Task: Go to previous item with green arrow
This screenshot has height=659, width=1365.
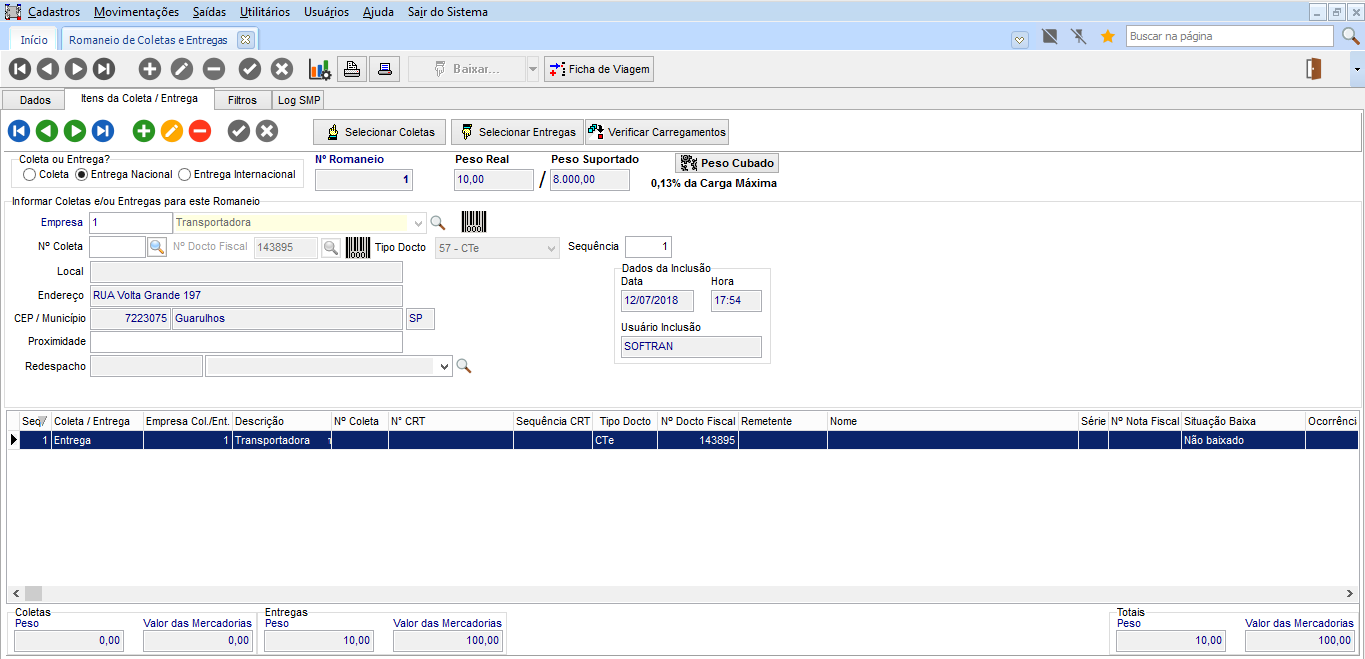Action: 47,131
